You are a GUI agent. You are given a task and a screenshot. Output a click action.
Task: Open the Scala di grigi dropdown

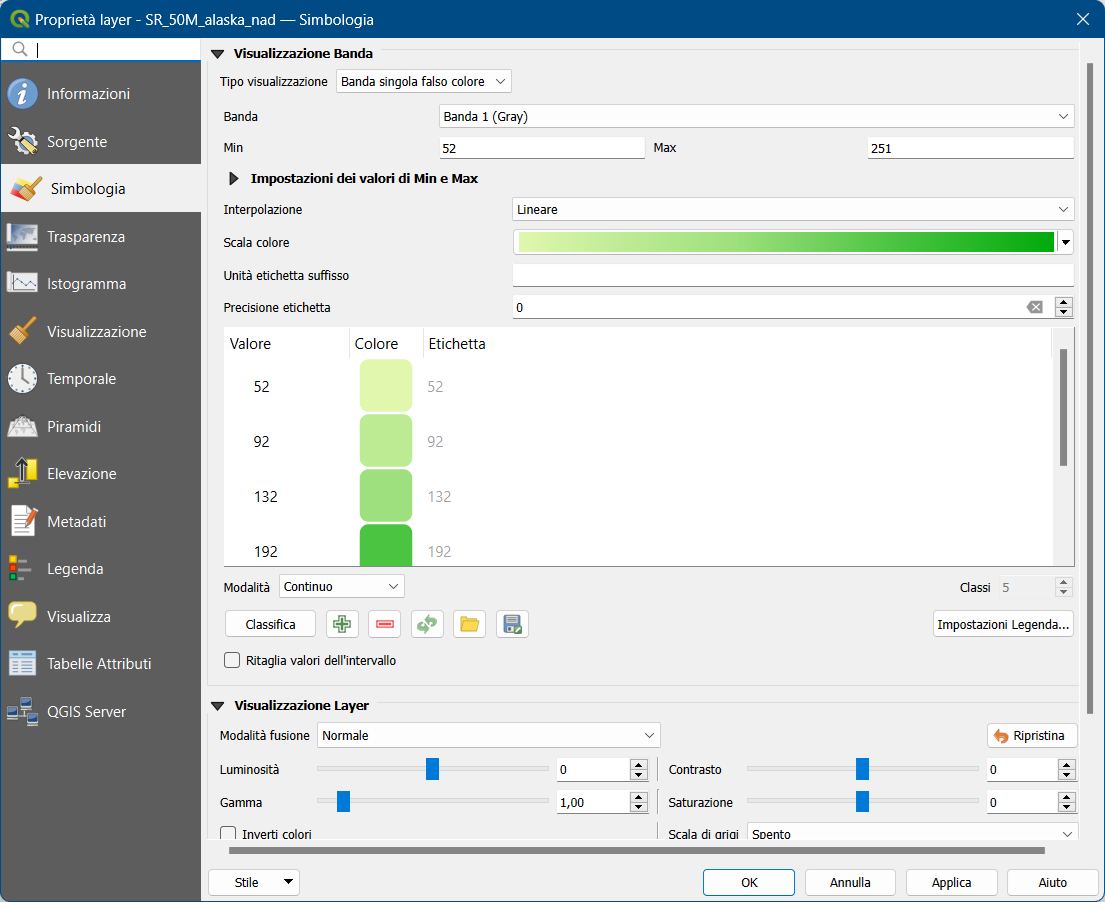tap(912, 833)
